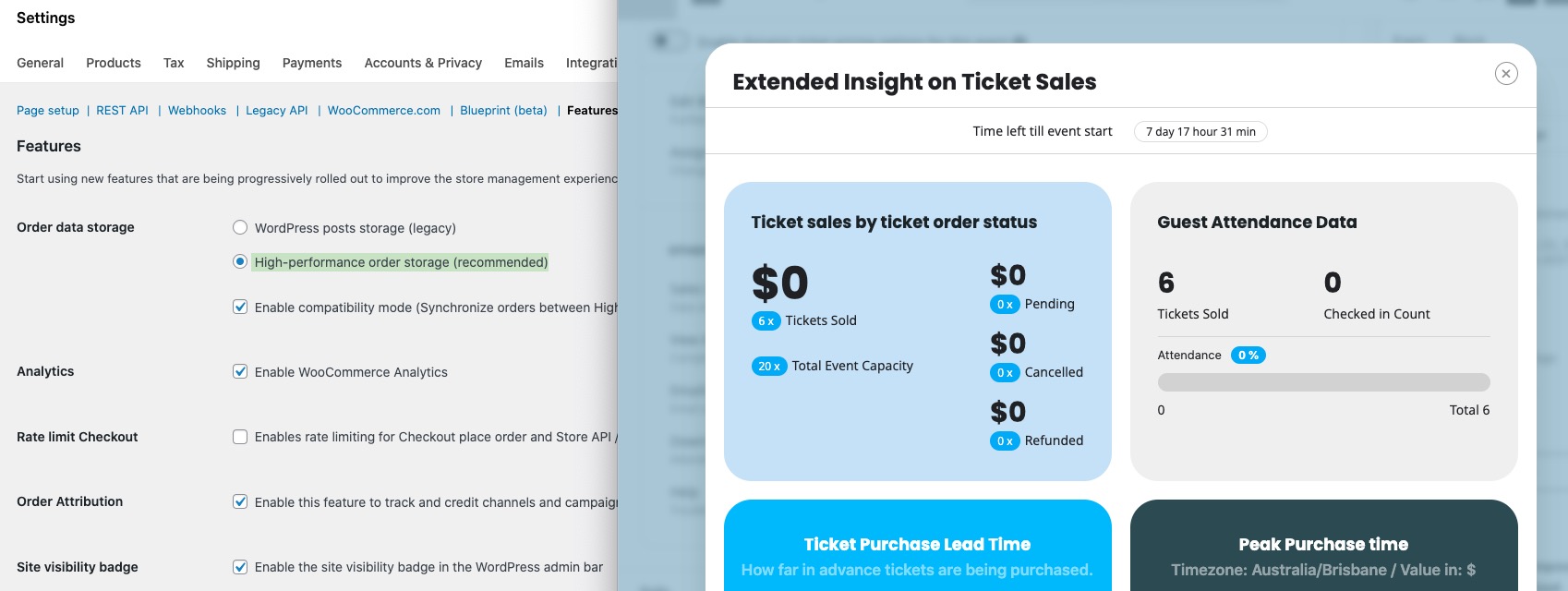The image size is (1568, 591).
Task: Open the REST API section
Action: point(122,111)
